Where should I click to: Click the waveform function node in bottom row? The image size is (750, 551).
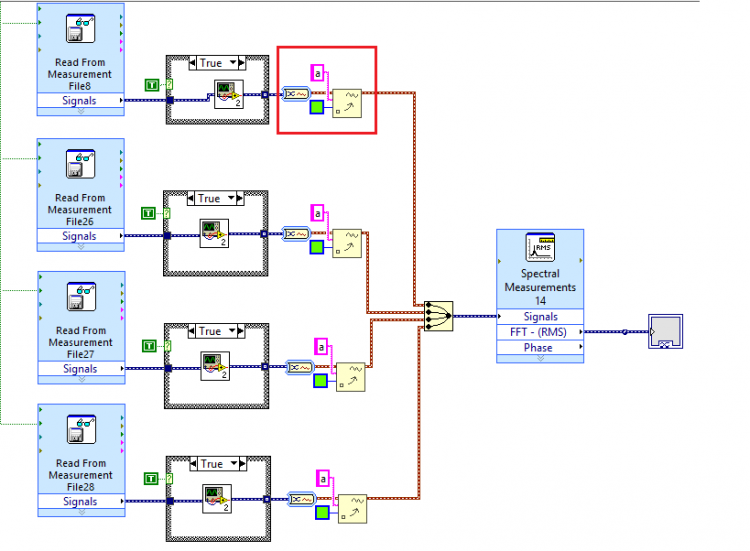tap(353, 509)
